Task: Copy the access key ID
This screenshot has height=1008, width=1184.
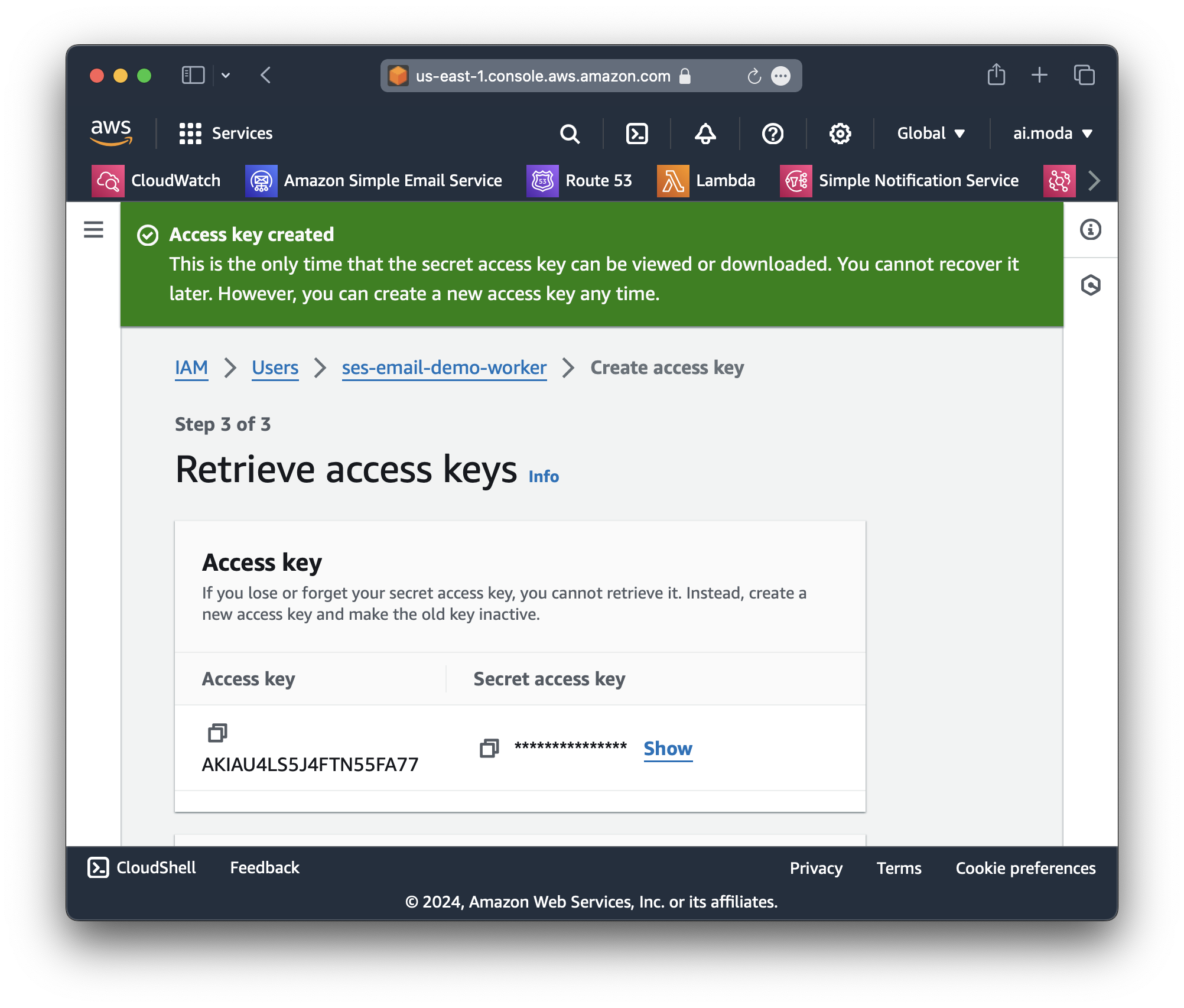Action: (x=217, y=733)
